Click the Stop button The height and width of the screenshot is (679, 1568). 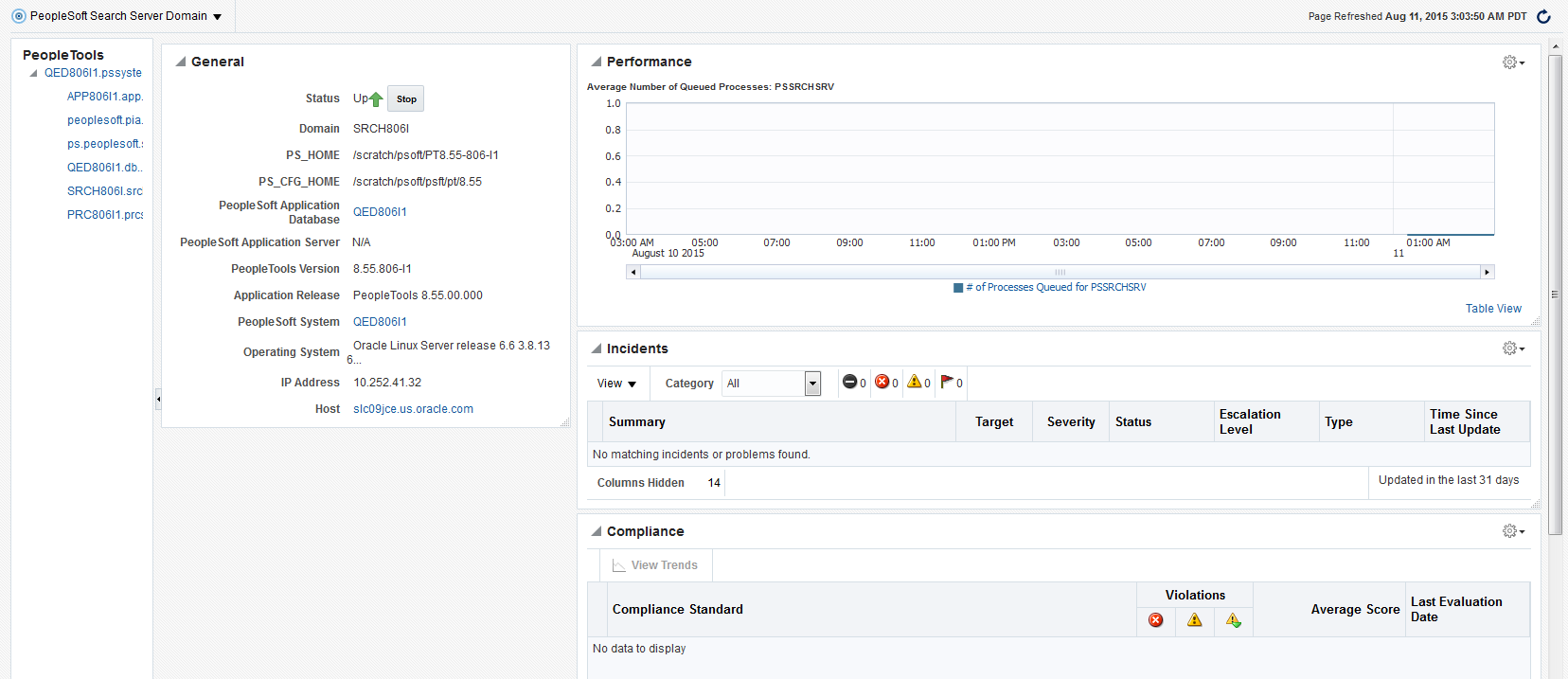405,98
